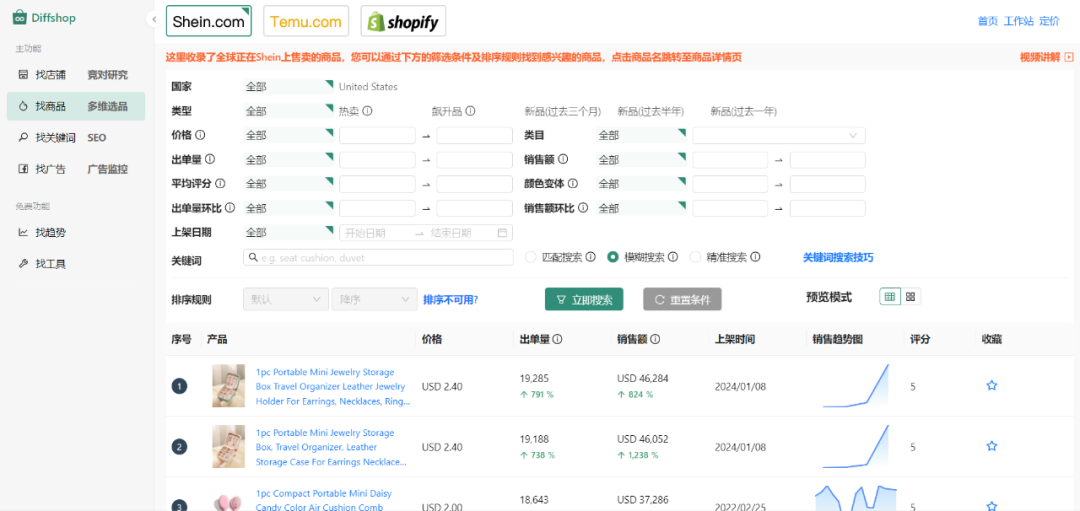Image resolution: width=1080 pixels, height=511 pixels.
Task: Select 全部 for 类型 filter
Action: coord(288,111)
